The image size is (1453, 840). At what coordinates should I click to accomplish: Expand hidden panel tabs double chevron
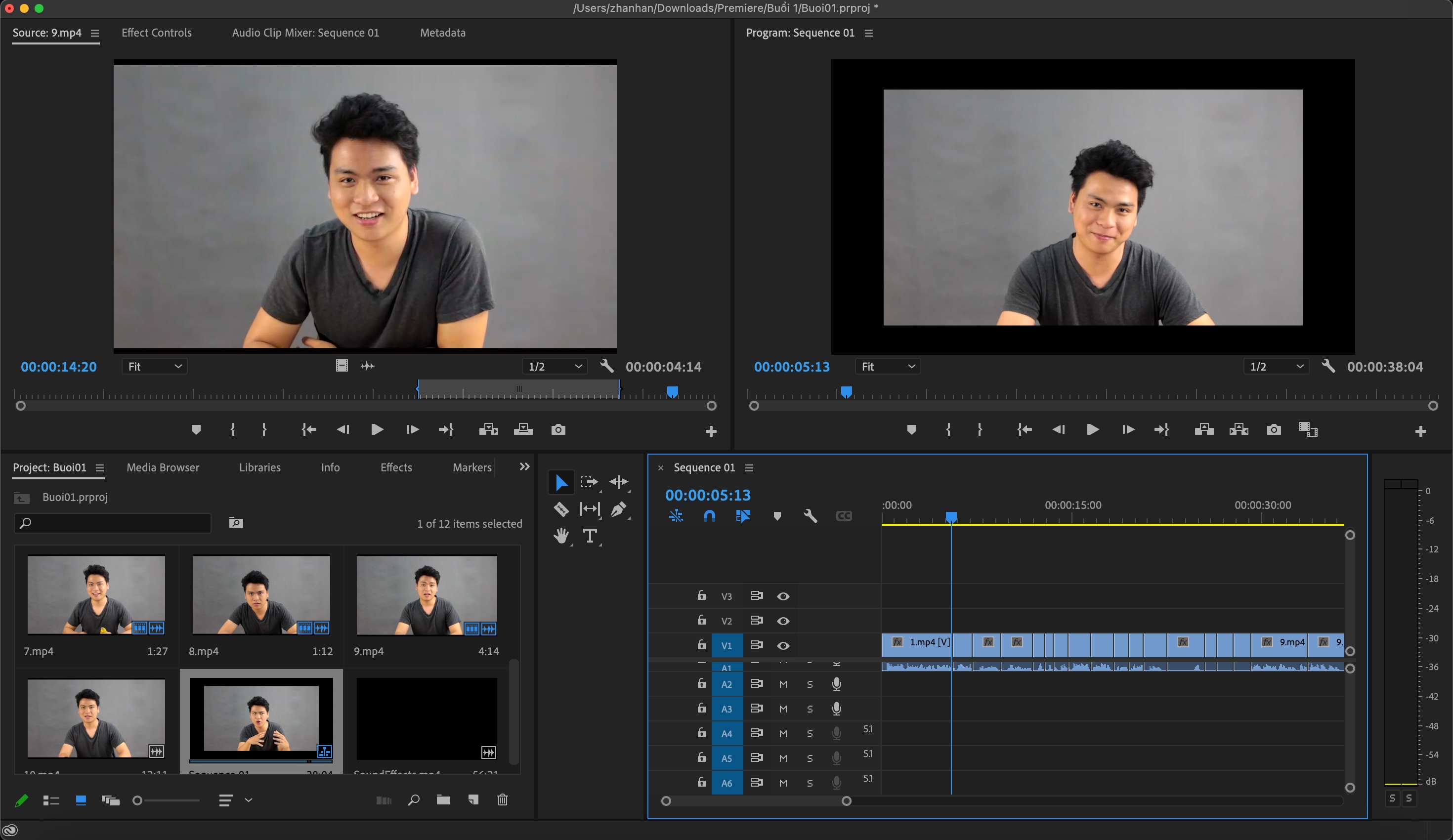point(524,467)
